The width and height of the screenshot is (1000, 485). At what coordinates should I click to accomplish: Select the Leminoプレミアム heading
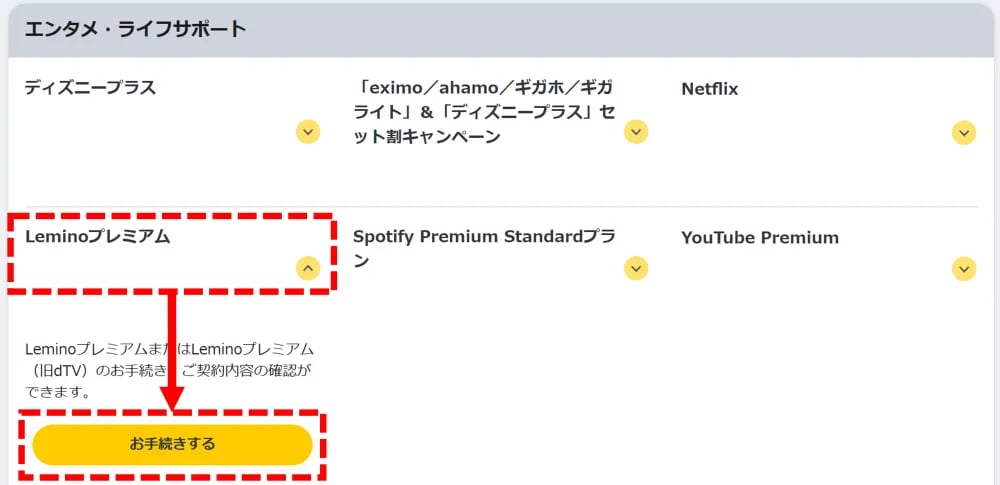[x=97, y=237]
